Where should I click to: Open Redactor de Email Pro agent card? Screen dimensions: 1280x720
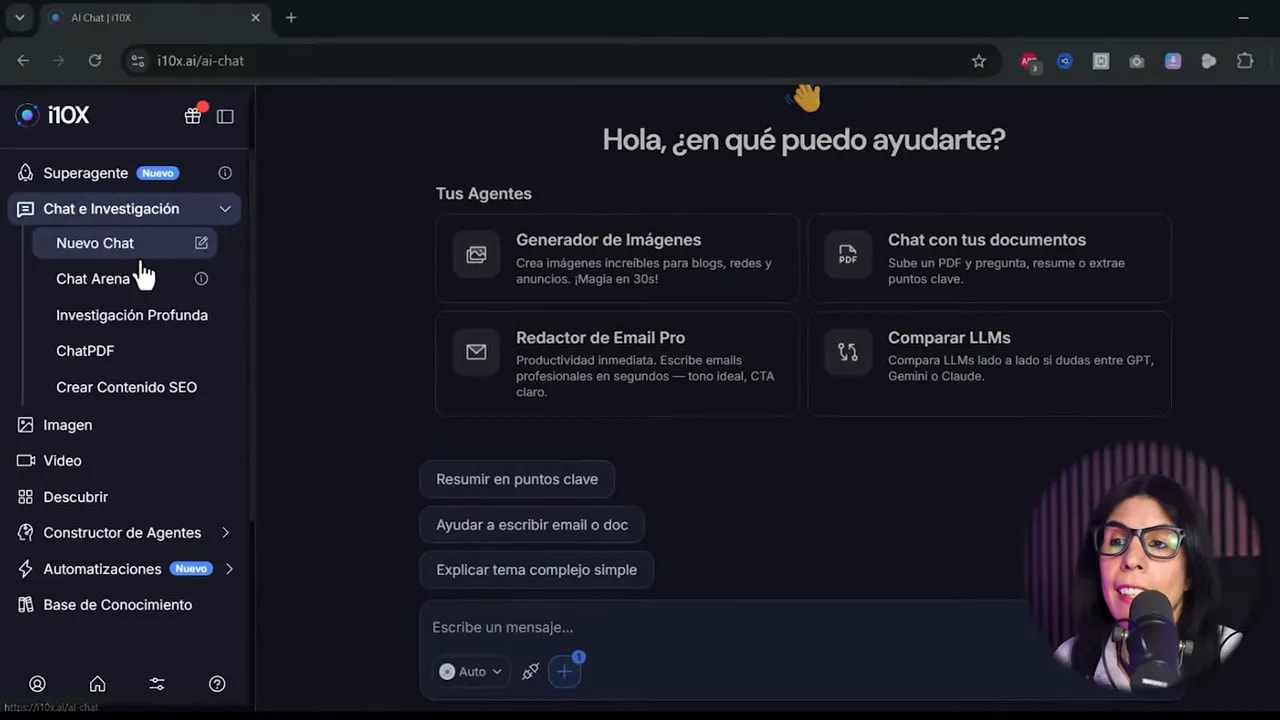point(617,364)
